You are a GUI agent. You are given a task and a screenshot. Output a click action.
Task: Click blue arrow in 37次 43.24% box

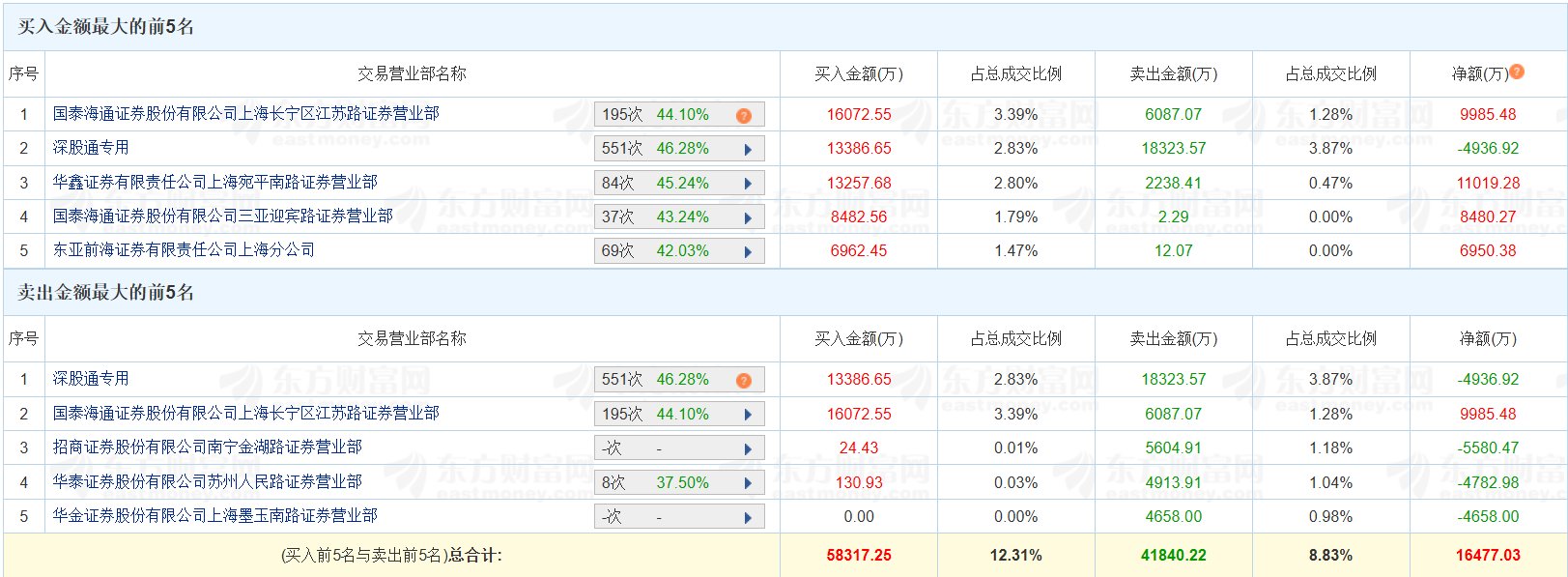click(748, 218)
